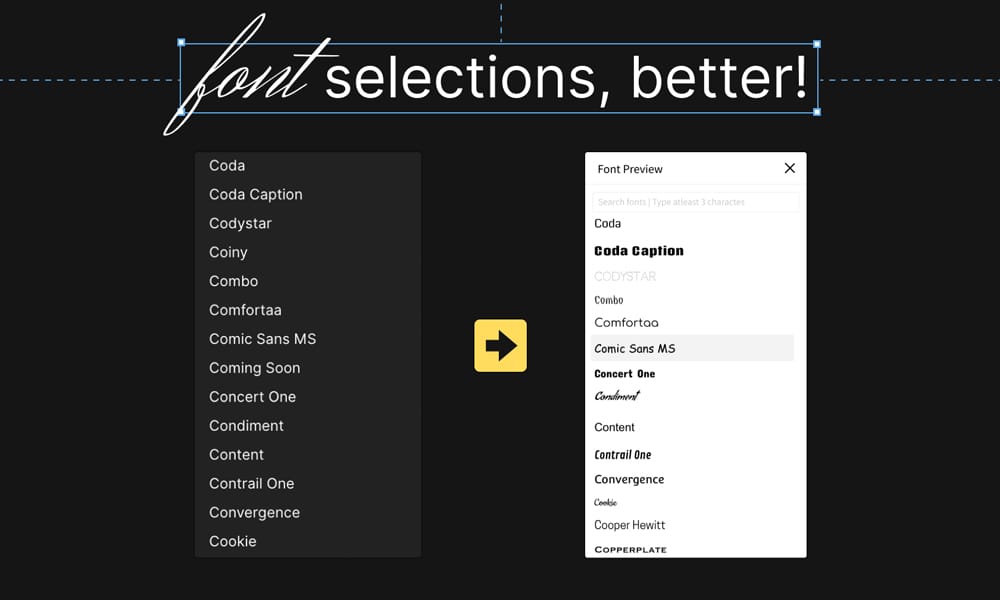
Task: Click the selected text frame headline
Action: pos(500,76)
